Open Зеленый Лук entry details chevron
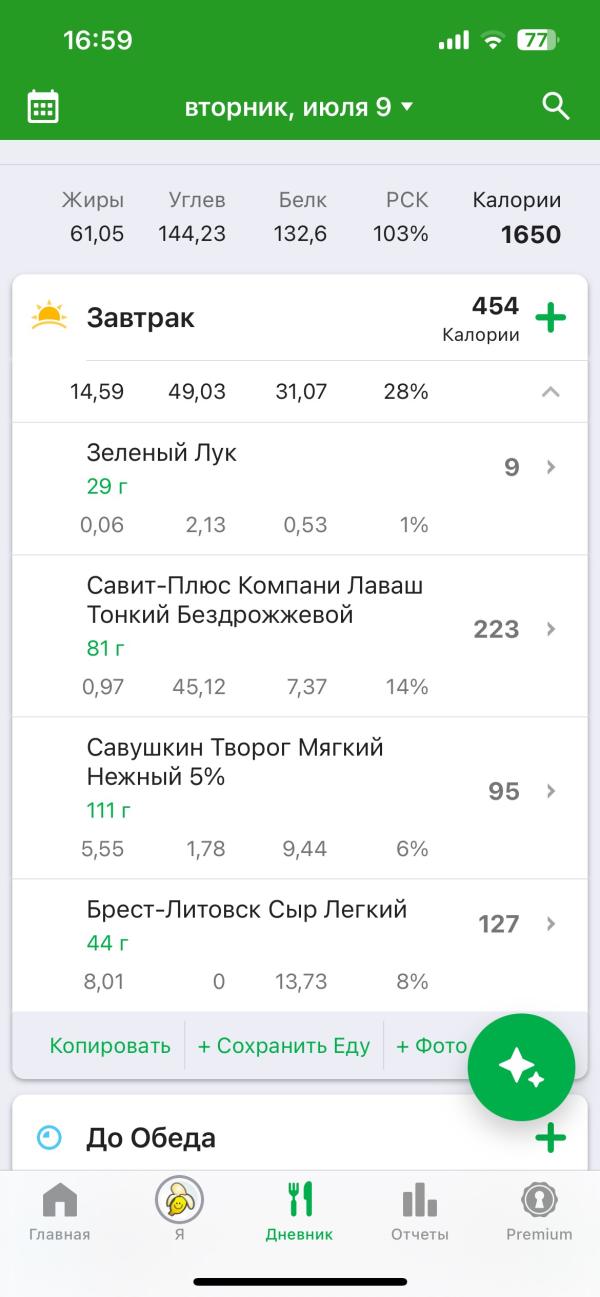 (550, 467)
